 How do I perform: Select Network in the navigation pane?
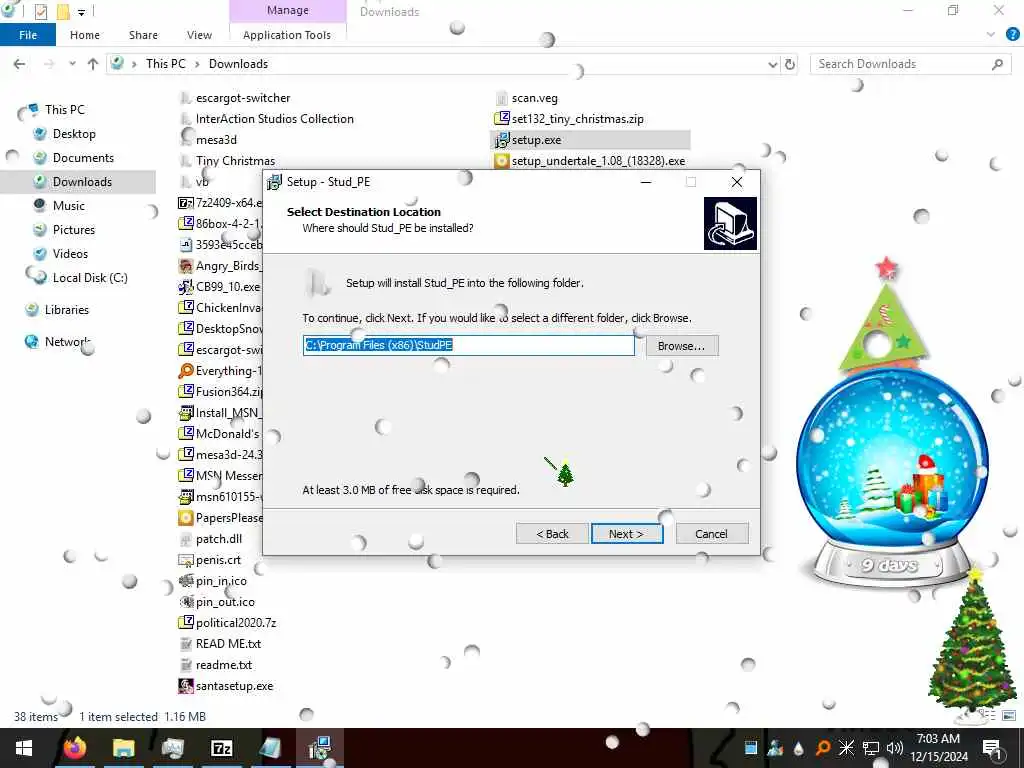pos(67,342)
